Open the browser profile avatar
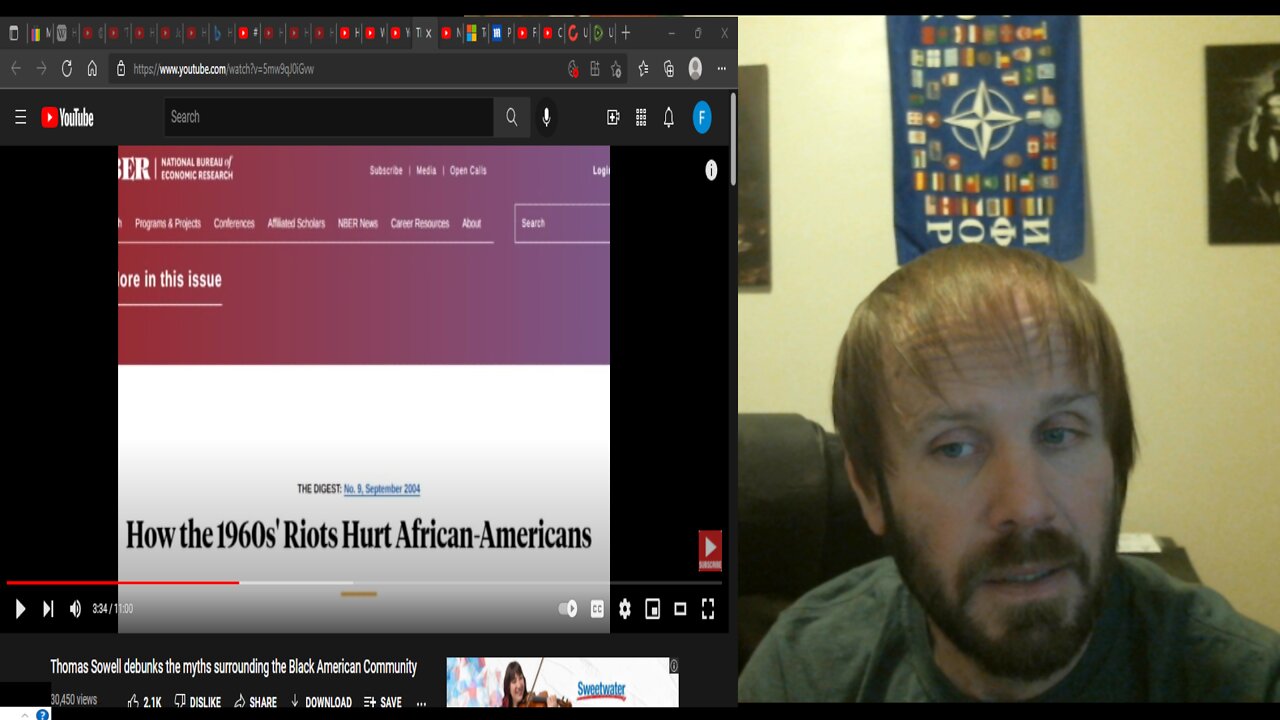Image resolution: width=1280 pixels, height=720 pixels. coord(695,69)
